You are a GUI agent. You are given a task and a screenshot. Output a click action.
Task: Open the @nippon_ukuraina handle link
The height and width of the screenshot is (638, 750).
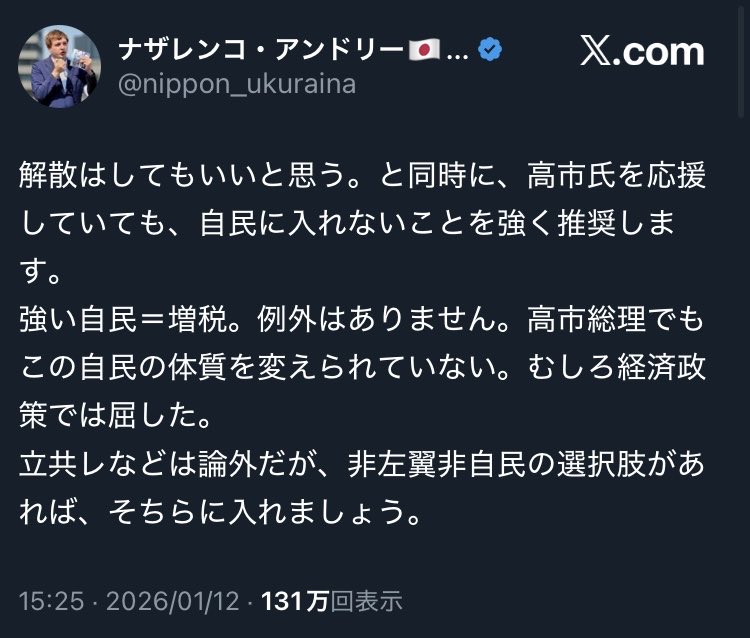[x=237, y=85]
